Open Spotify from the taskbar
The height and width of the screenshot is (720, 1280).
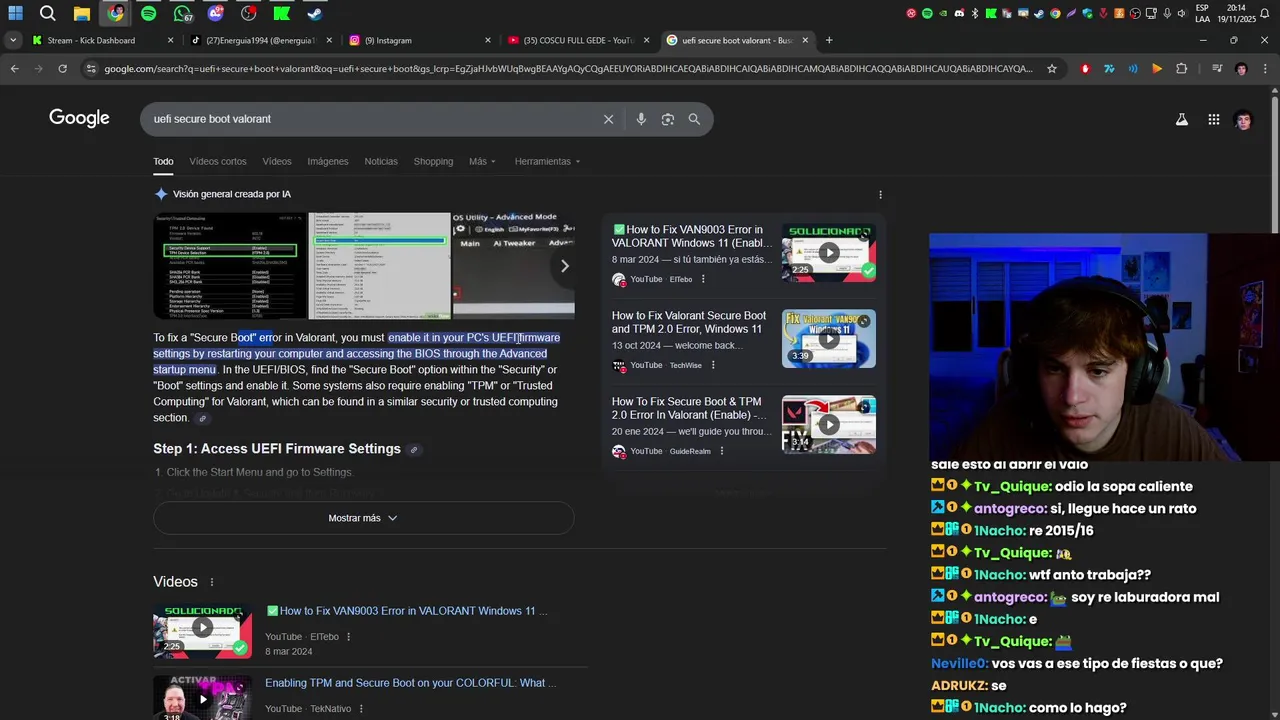(x=149, y=14)
